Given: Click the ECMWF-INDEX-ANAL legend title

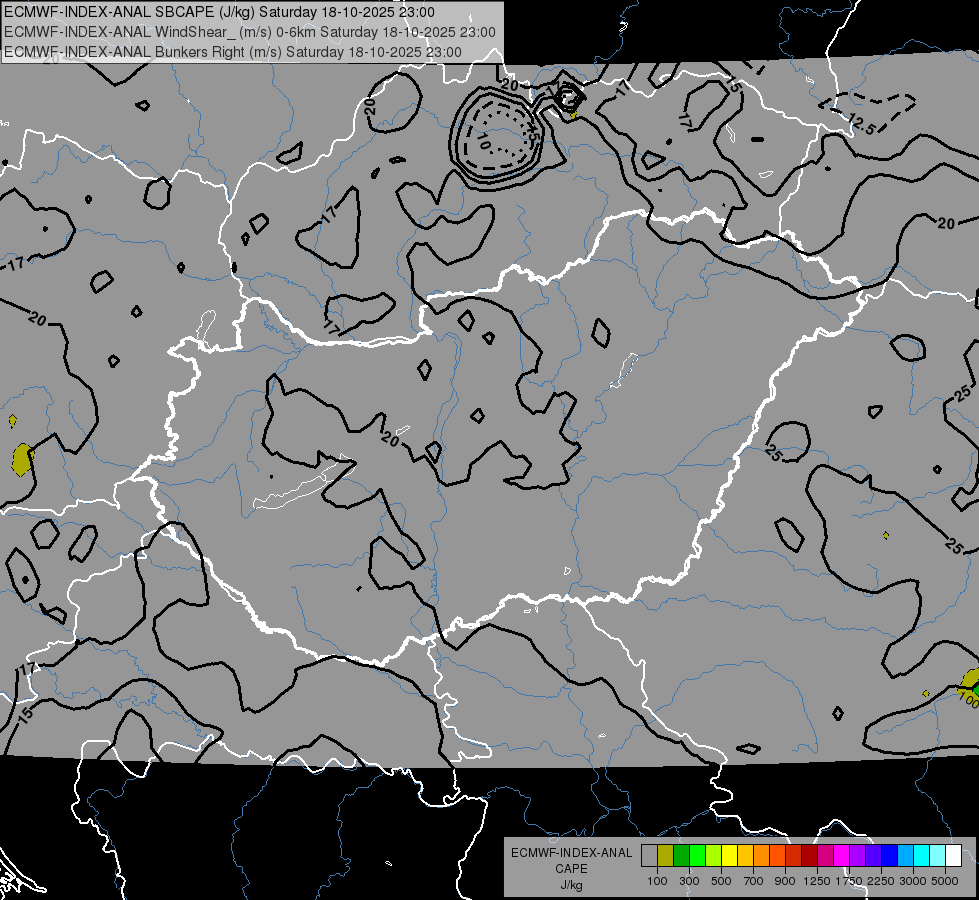Looking at the screenshot, I should click(571, 853).
